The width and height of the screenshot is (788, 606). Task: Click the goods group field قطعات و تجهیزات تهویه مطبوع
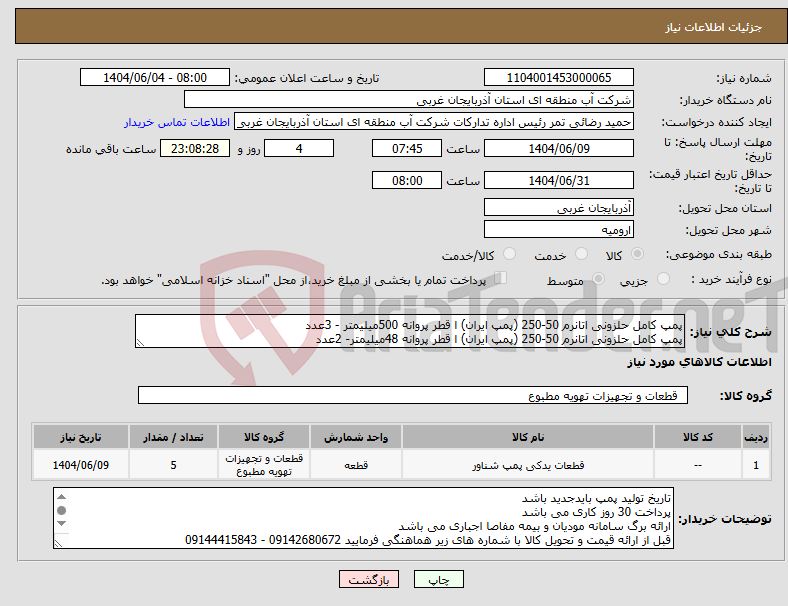[x=413, y=395]
